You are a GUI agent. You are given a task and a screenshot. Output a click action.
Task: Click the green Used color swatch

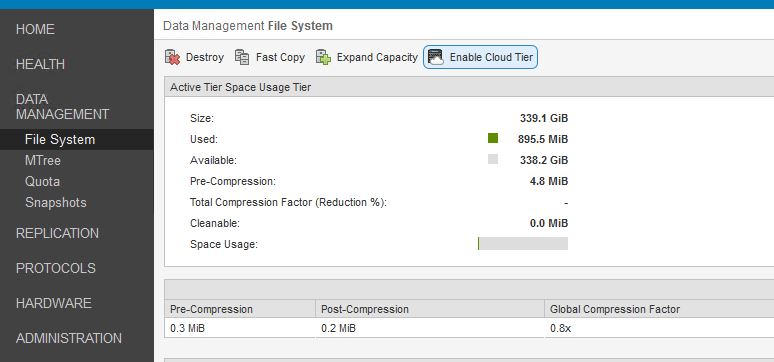[x=493, y=139]
